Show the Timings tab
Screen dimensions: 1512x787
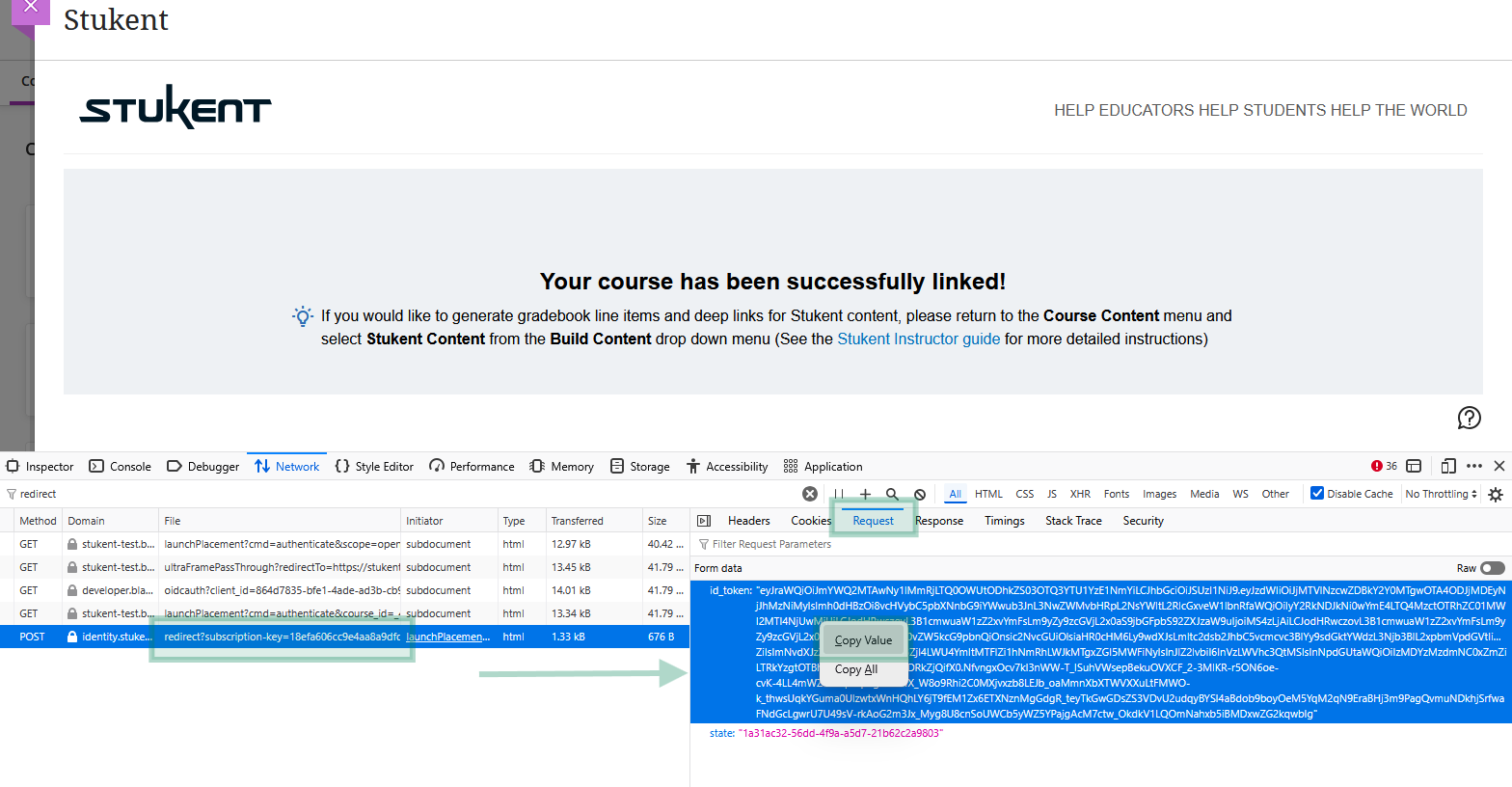(x=1005, y=521)
